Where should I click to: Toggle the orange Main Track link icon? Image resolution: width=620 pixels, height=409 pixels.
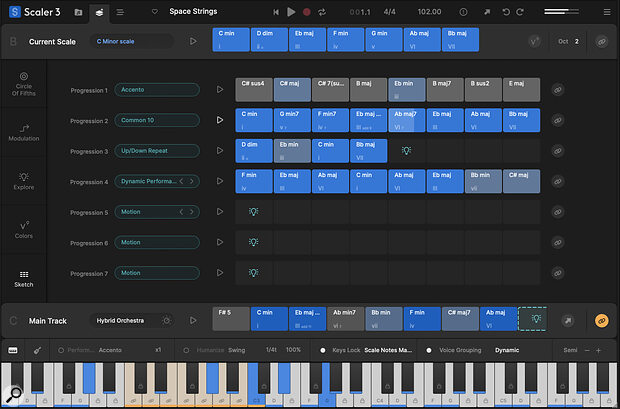pos(601,320)
